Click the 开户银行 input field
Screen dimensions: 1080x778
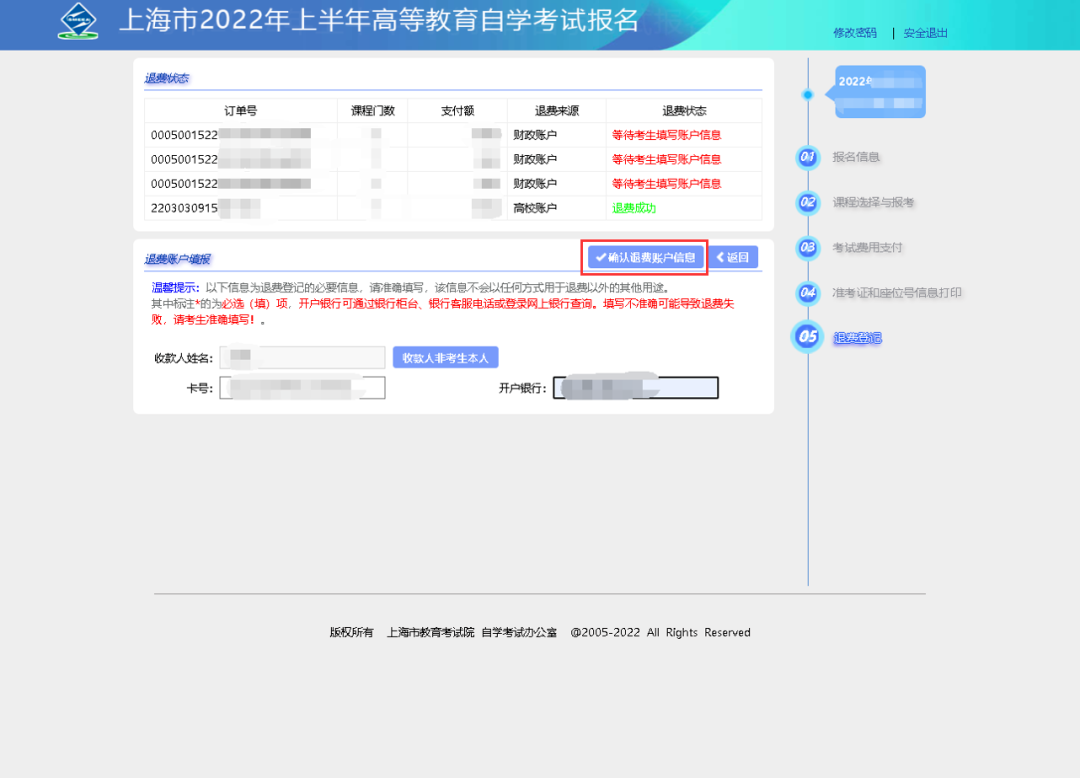(636, 387)
